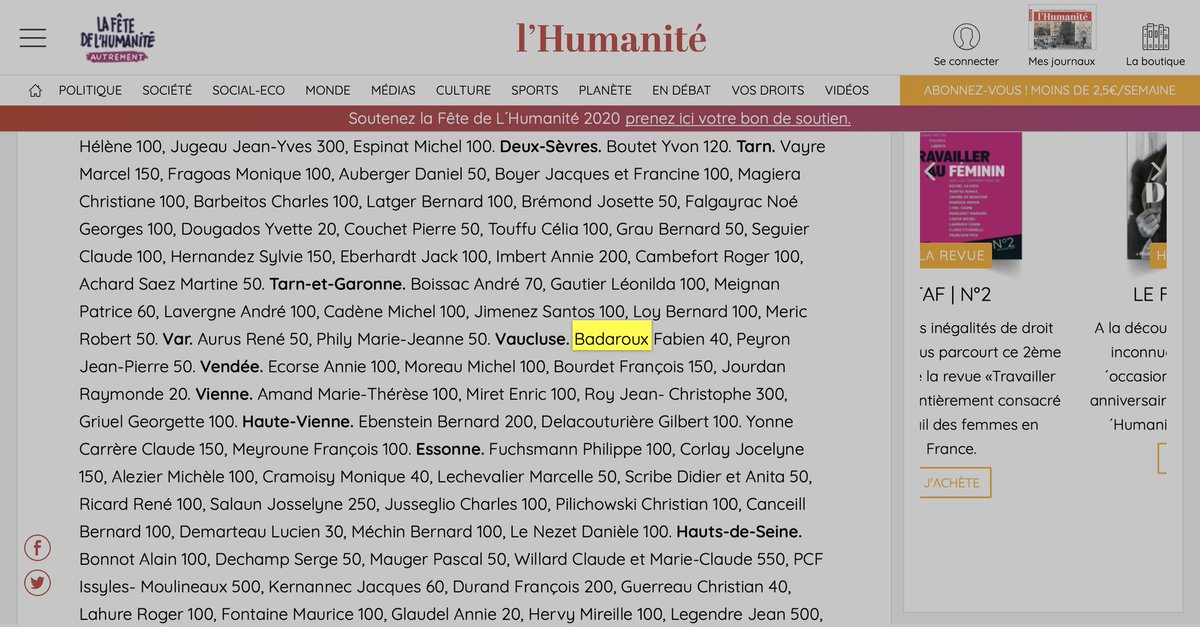Open the Vidéos section
The width and height of the screenshot is (1200, 627).
[847, 90]
